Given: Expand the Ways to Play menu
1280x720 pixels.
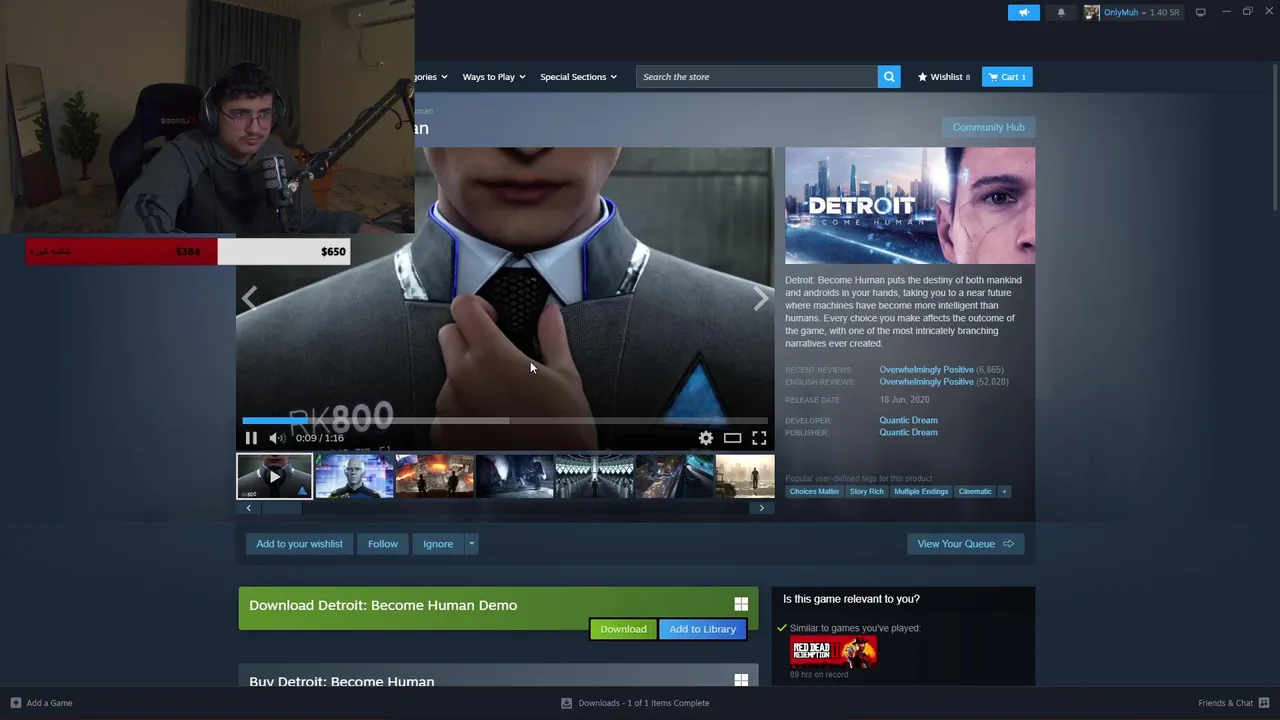Looking at the screenshot, I should [x=494, y=77].
